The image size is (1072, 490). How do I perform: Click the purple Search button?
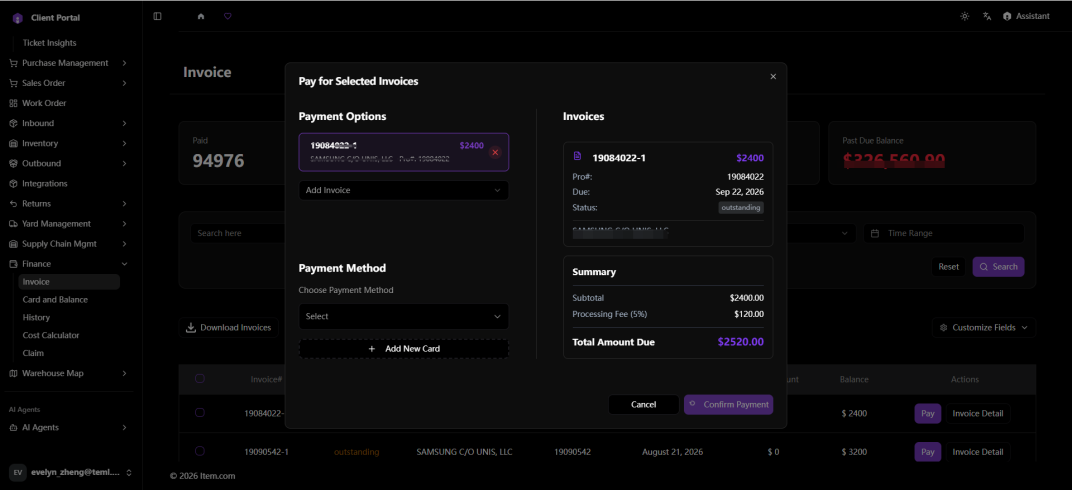(x=998, y=267)
